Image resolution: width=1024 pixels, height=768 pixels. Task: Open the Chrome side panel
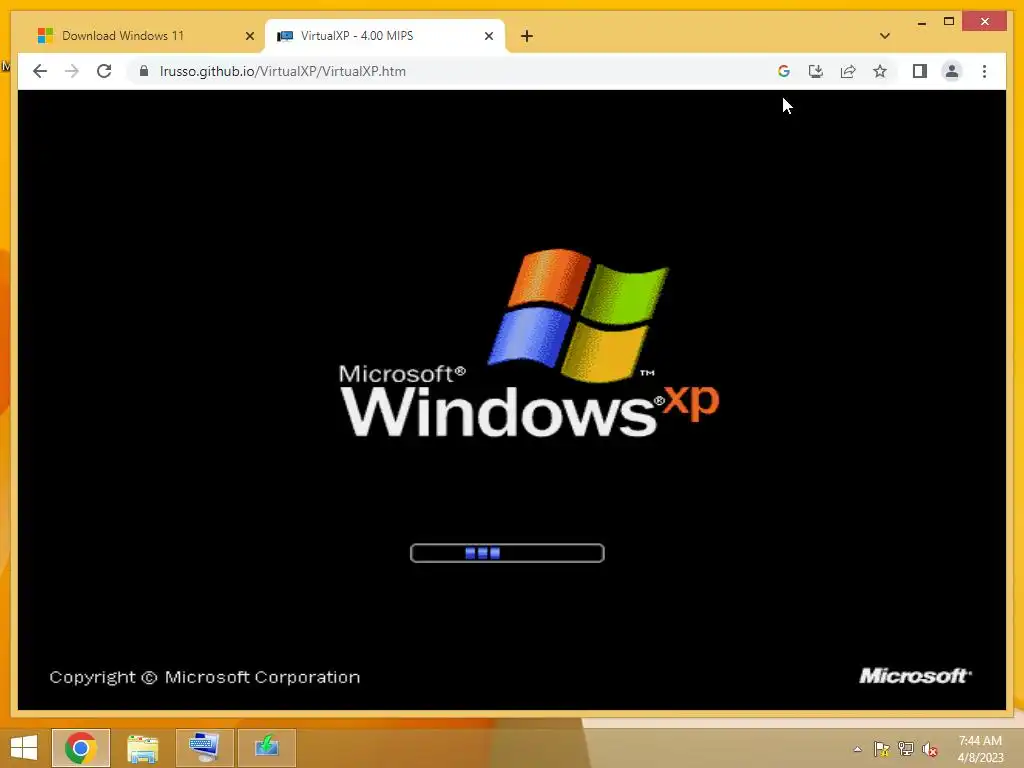pos(920,71)
